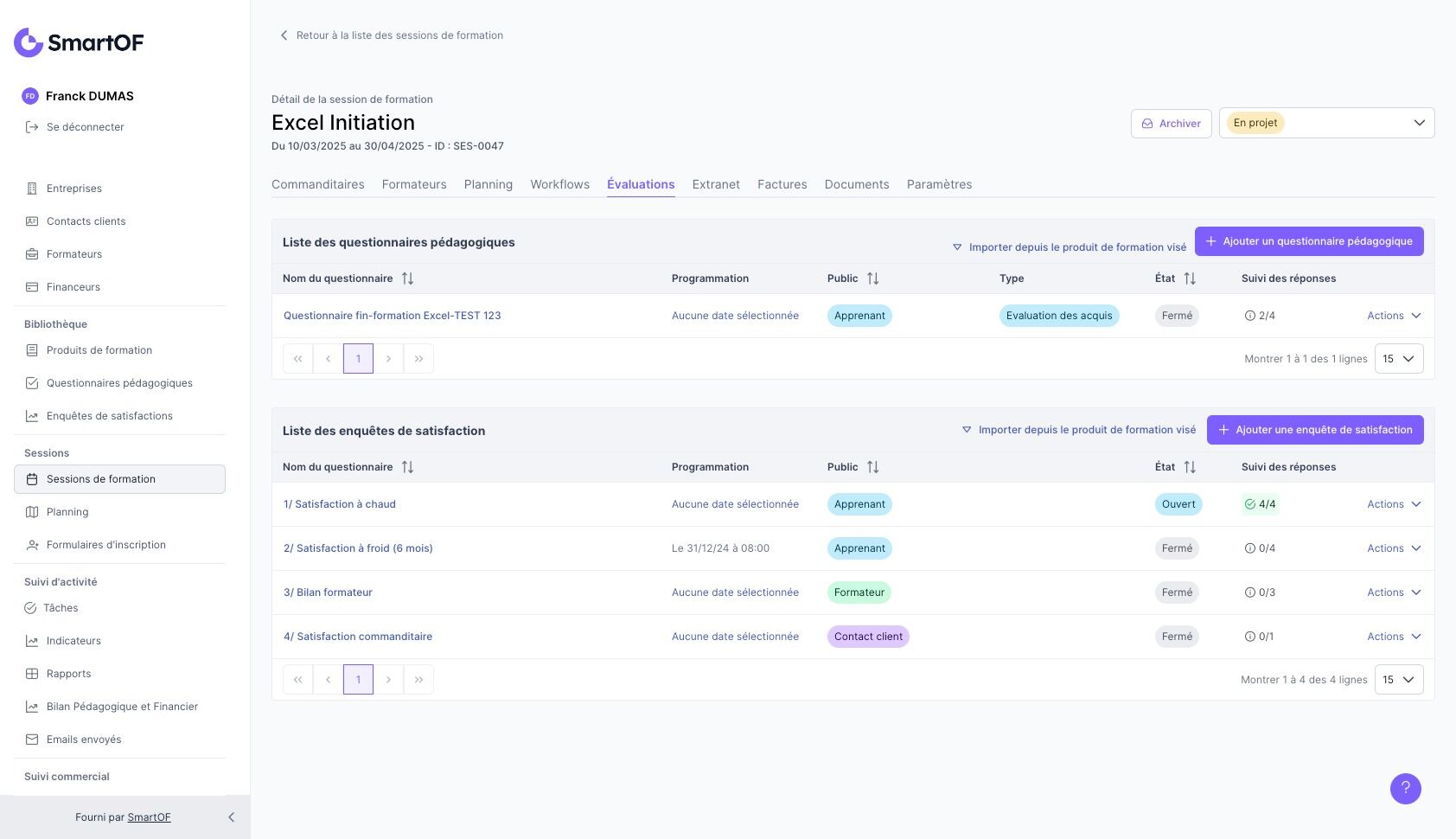Switch to the Formateurs tab
This screenshot has height=839, width=1456.
(x=414, y=184)
